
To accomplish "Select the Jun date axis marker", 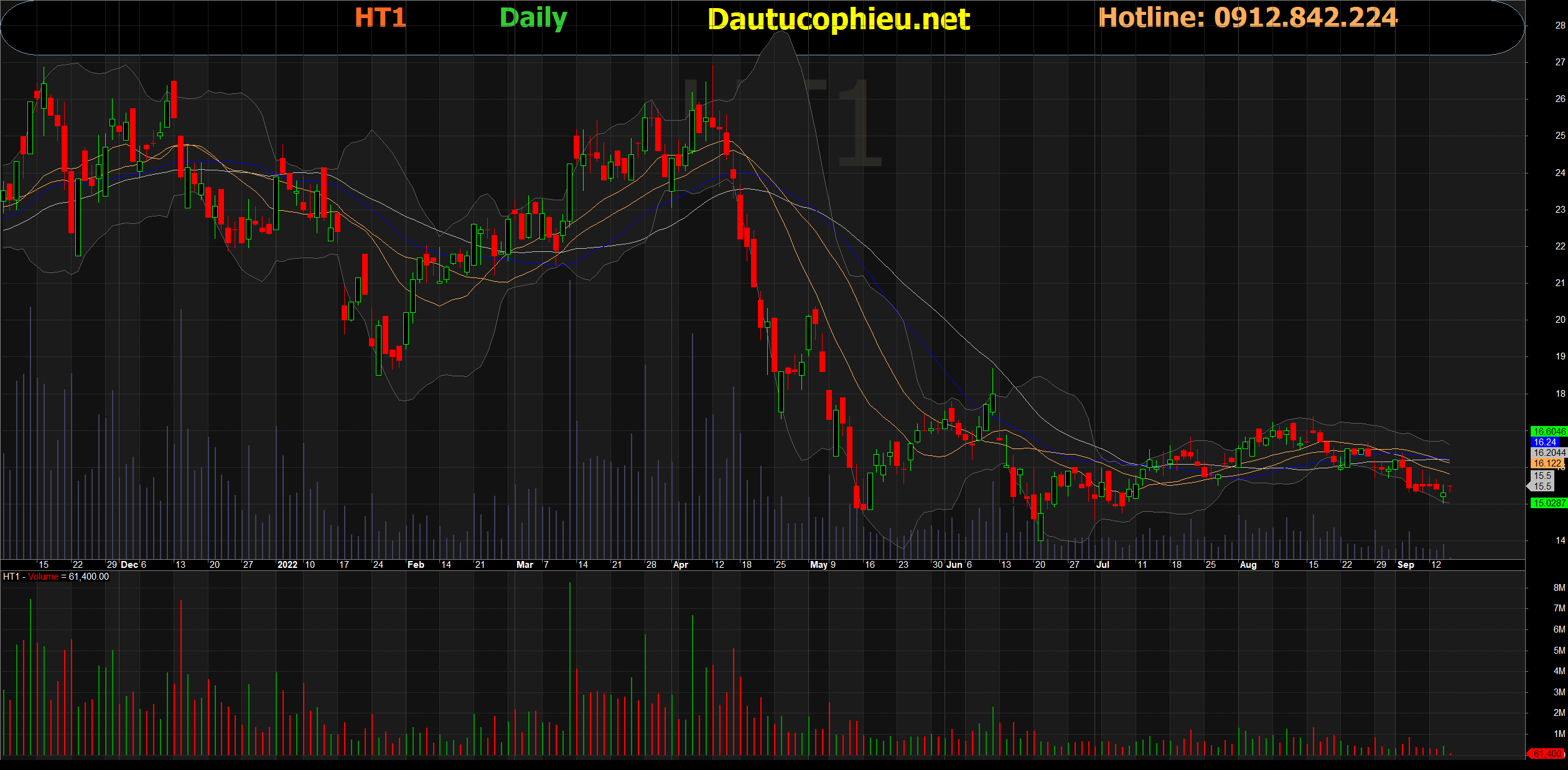I will pyautogui.click(x=954, y=565).
